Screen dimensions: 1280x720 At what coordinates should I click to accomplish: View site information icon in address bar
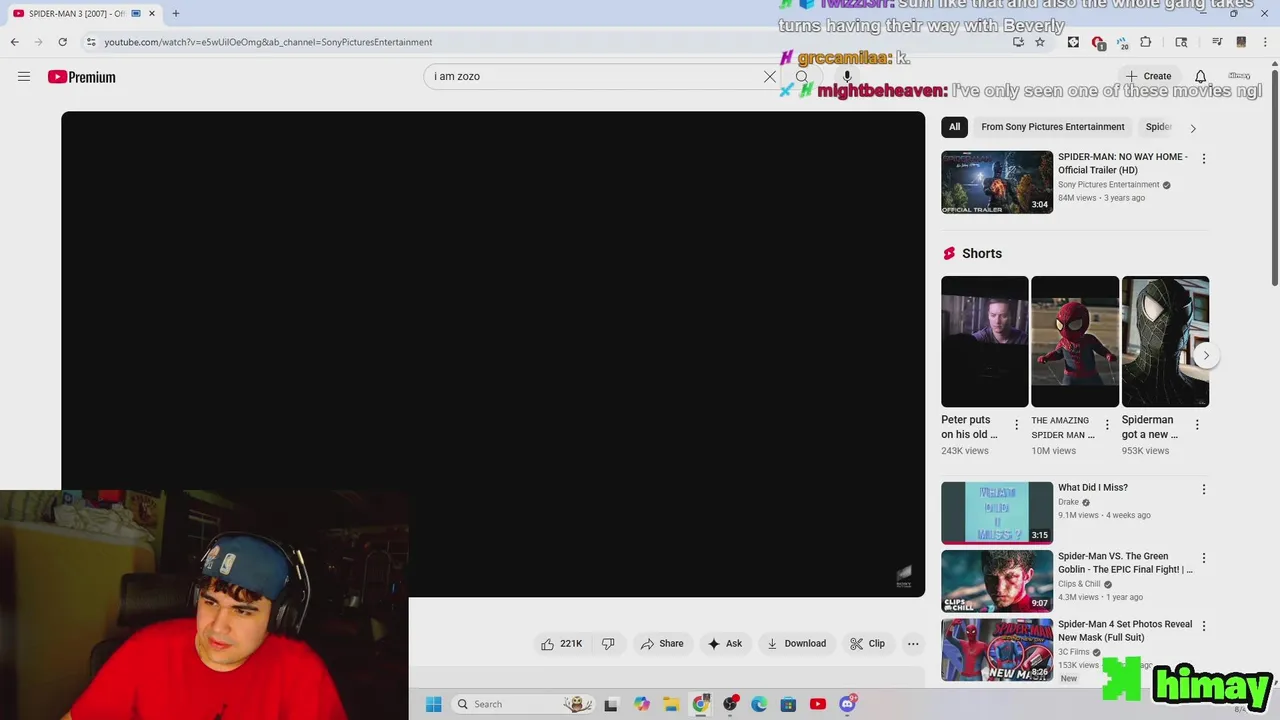pos(91,42)
